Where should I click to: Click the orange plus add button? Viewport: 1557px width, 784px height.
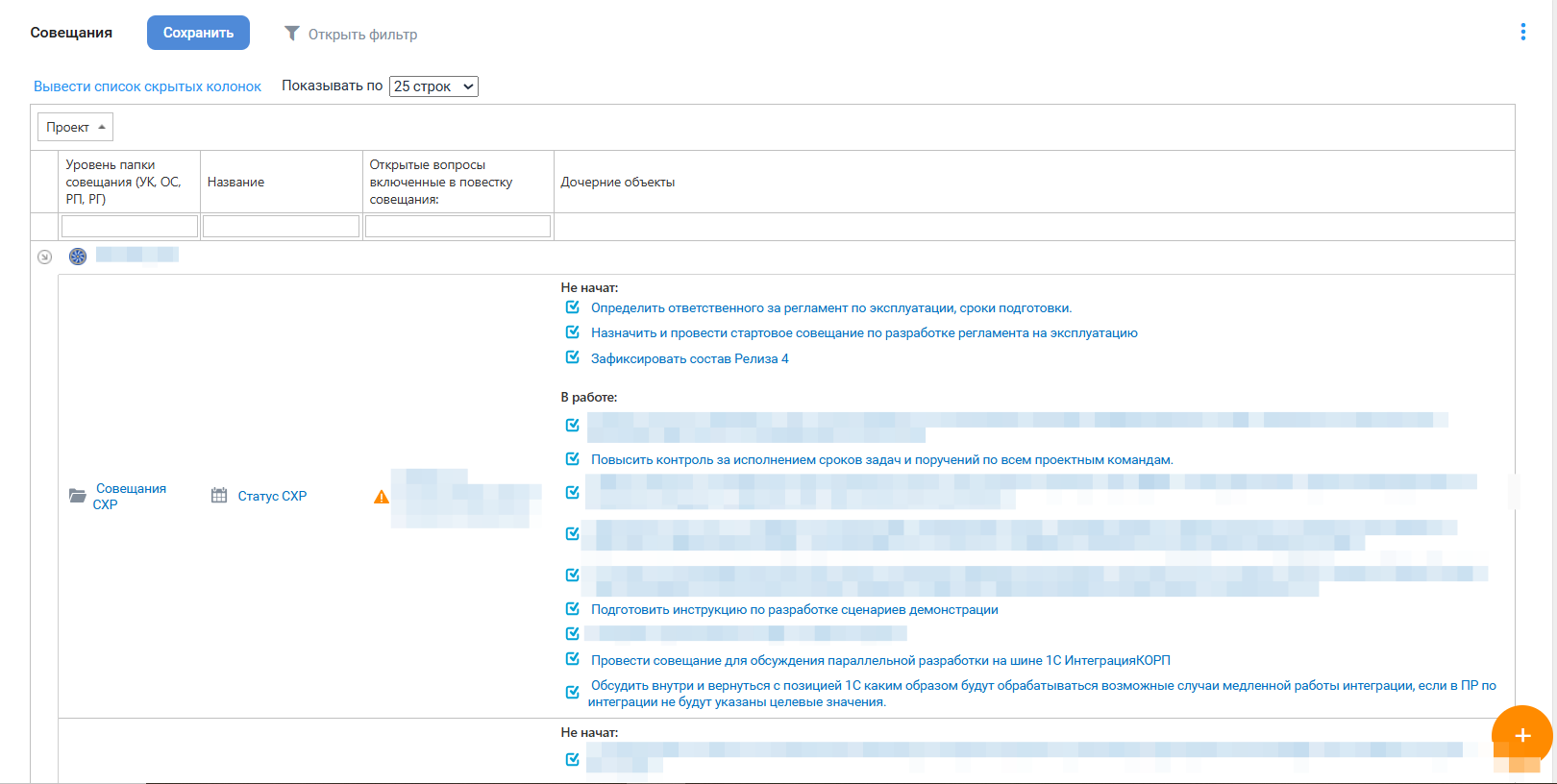(x=1521, y=736)
